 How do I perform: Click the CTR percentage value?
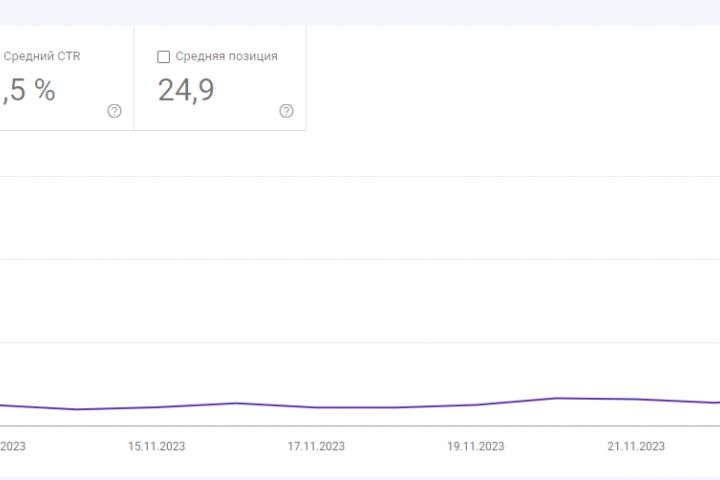click(x=28, y=90)
